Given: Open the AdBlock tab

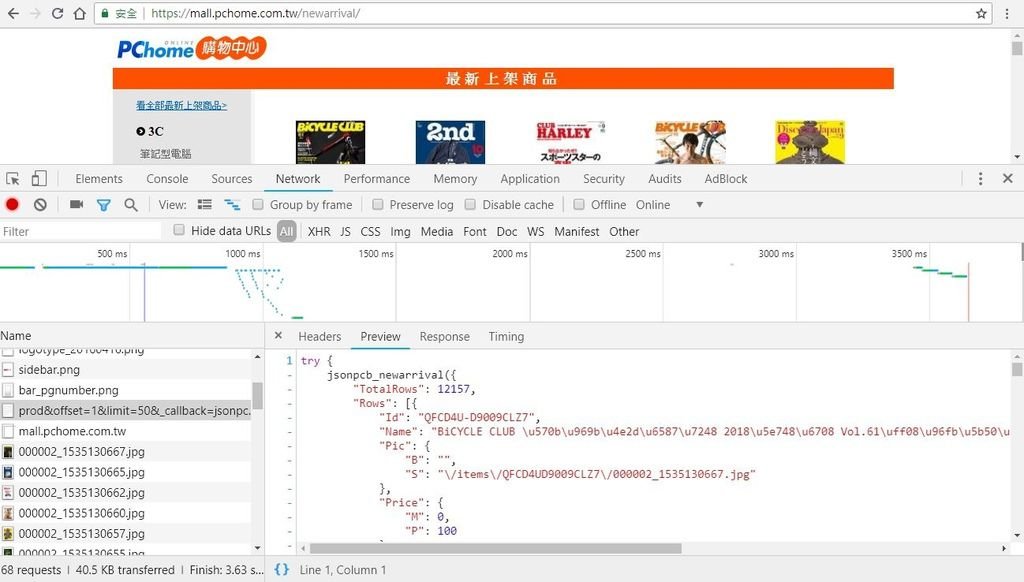Looking at the screenshot, I should tap(726, 179).
